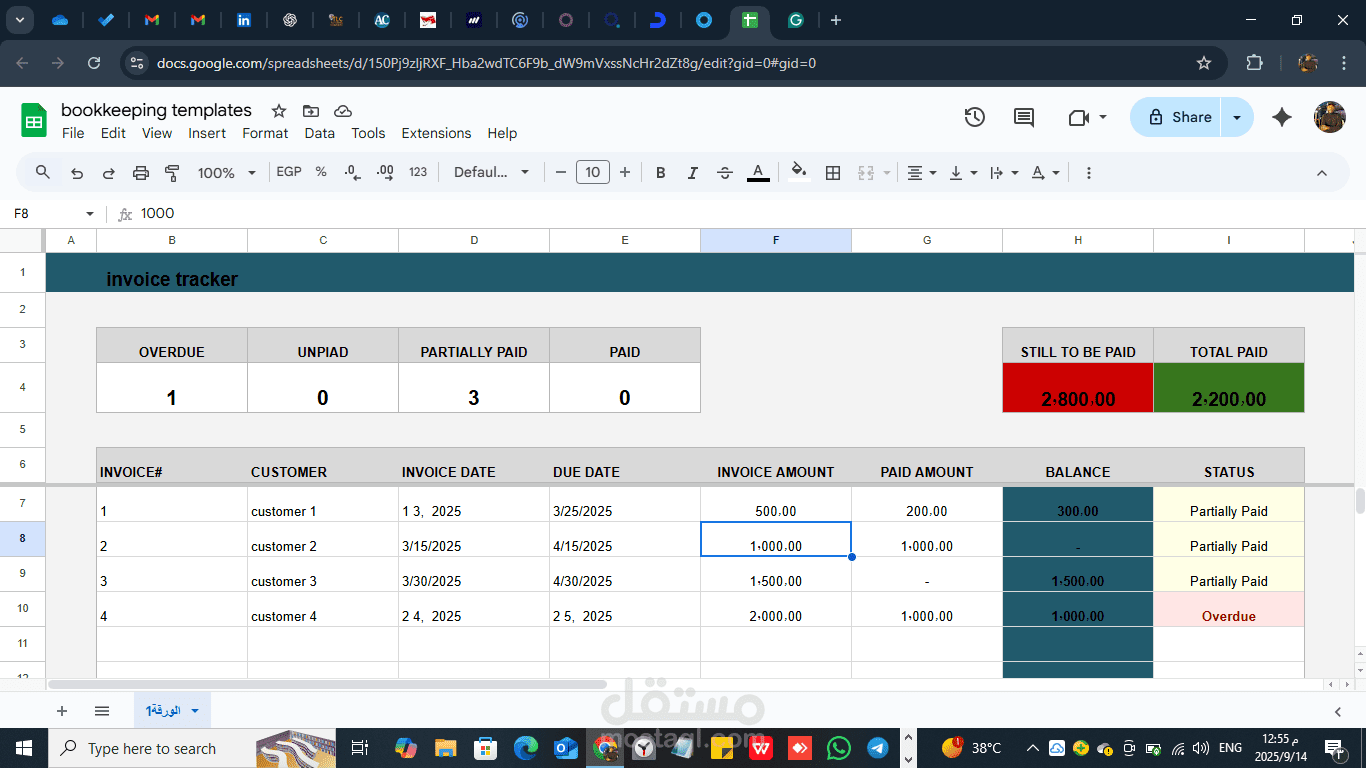Open sheet tab الورقة1 dropdown arrow

point(195,711)
